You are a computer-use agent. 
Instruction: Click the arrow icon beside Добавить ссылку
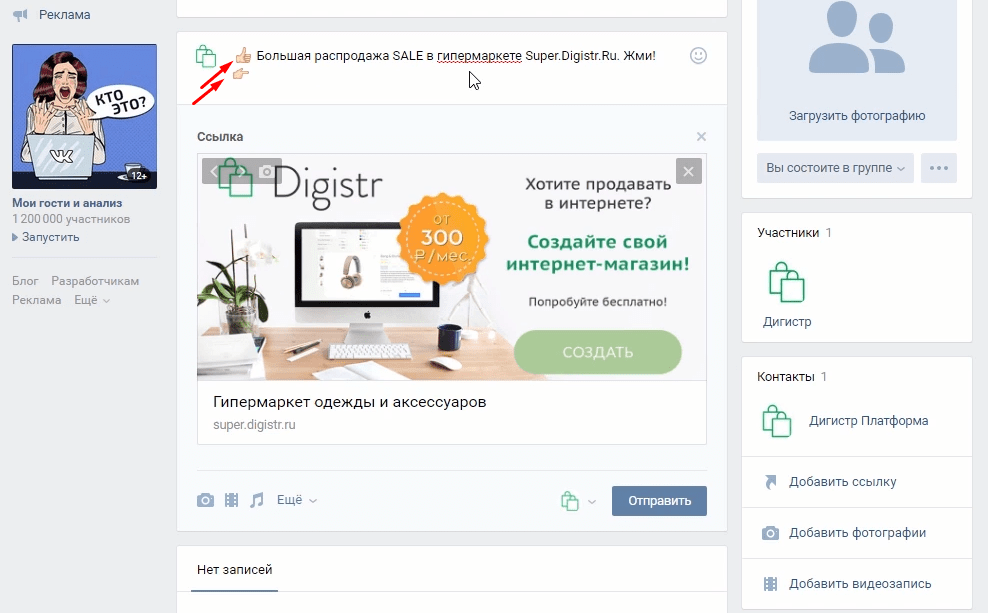coord(770,482)
